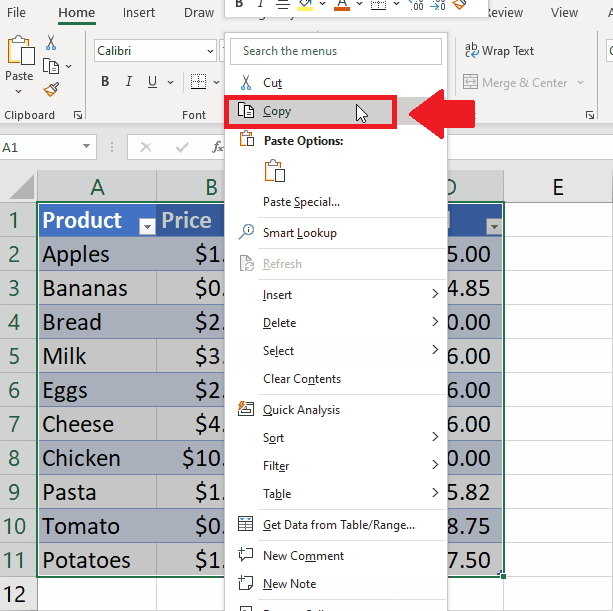Click the Search the menus field
This screenshot has width=613, height=611.
click(x=337, y=51)
